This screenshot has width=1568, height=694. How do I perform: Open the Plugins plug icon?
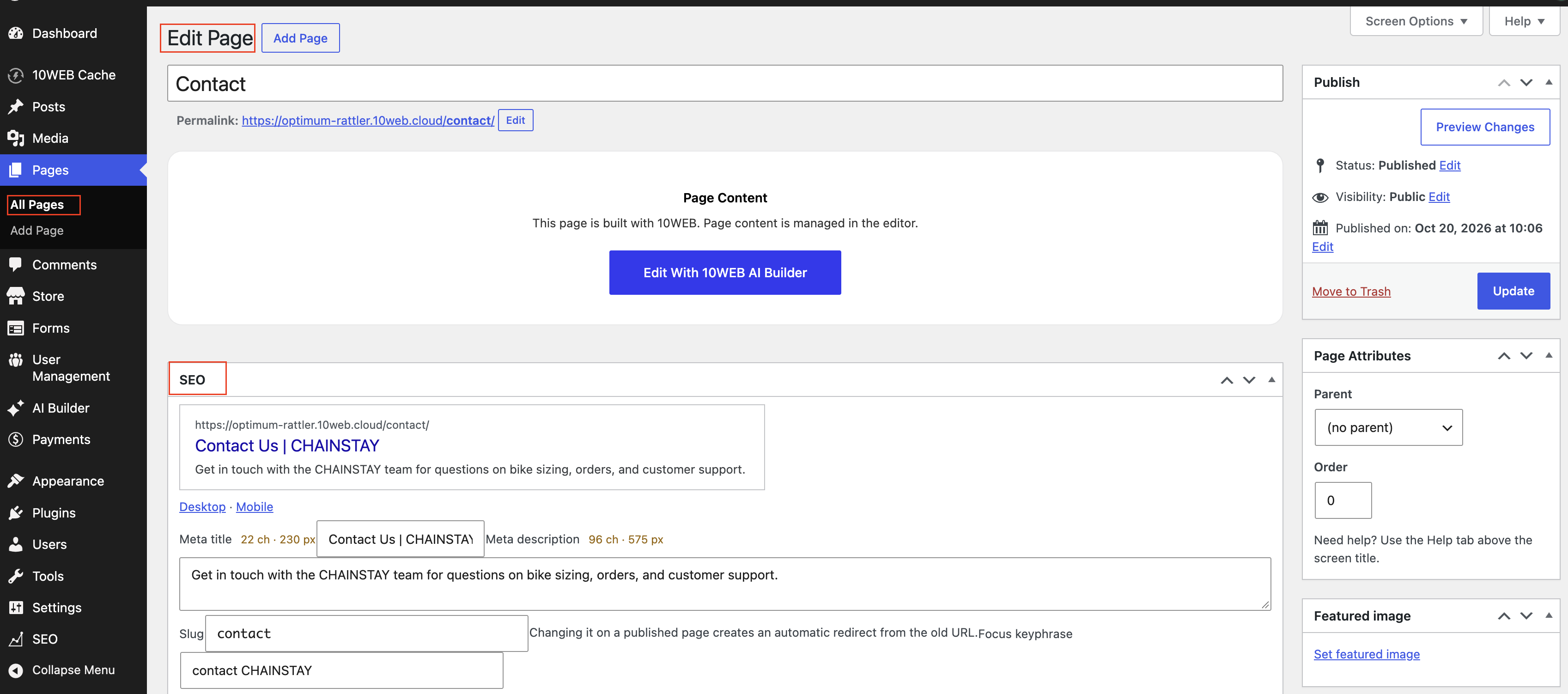click(16, 512)
